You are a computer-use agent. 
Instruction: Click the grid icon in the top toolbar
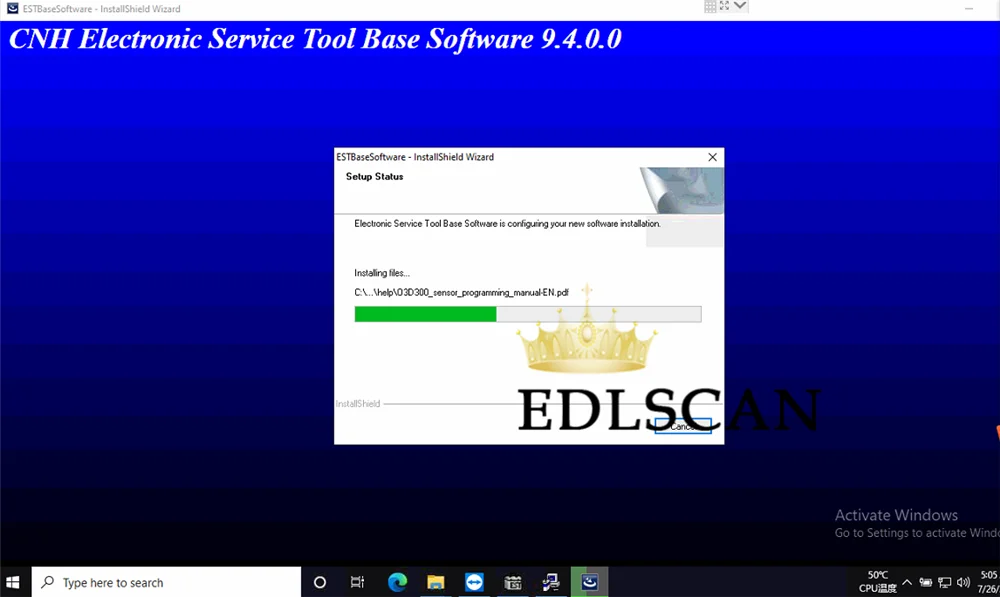(x=710, y=6)
